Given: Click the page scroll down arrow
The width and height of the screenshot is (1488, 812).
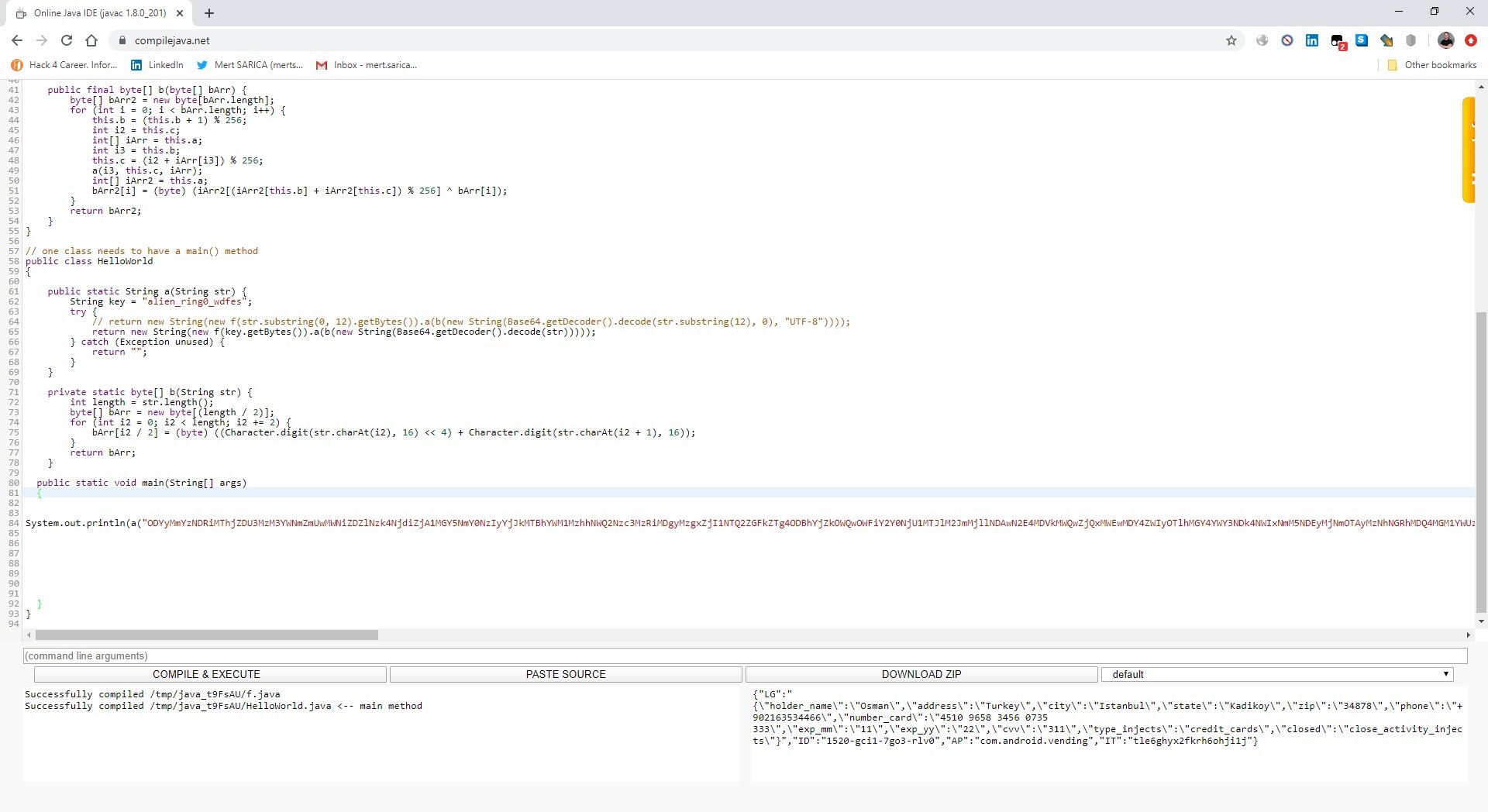Looking at the screenshot, I should point(1481,621).
